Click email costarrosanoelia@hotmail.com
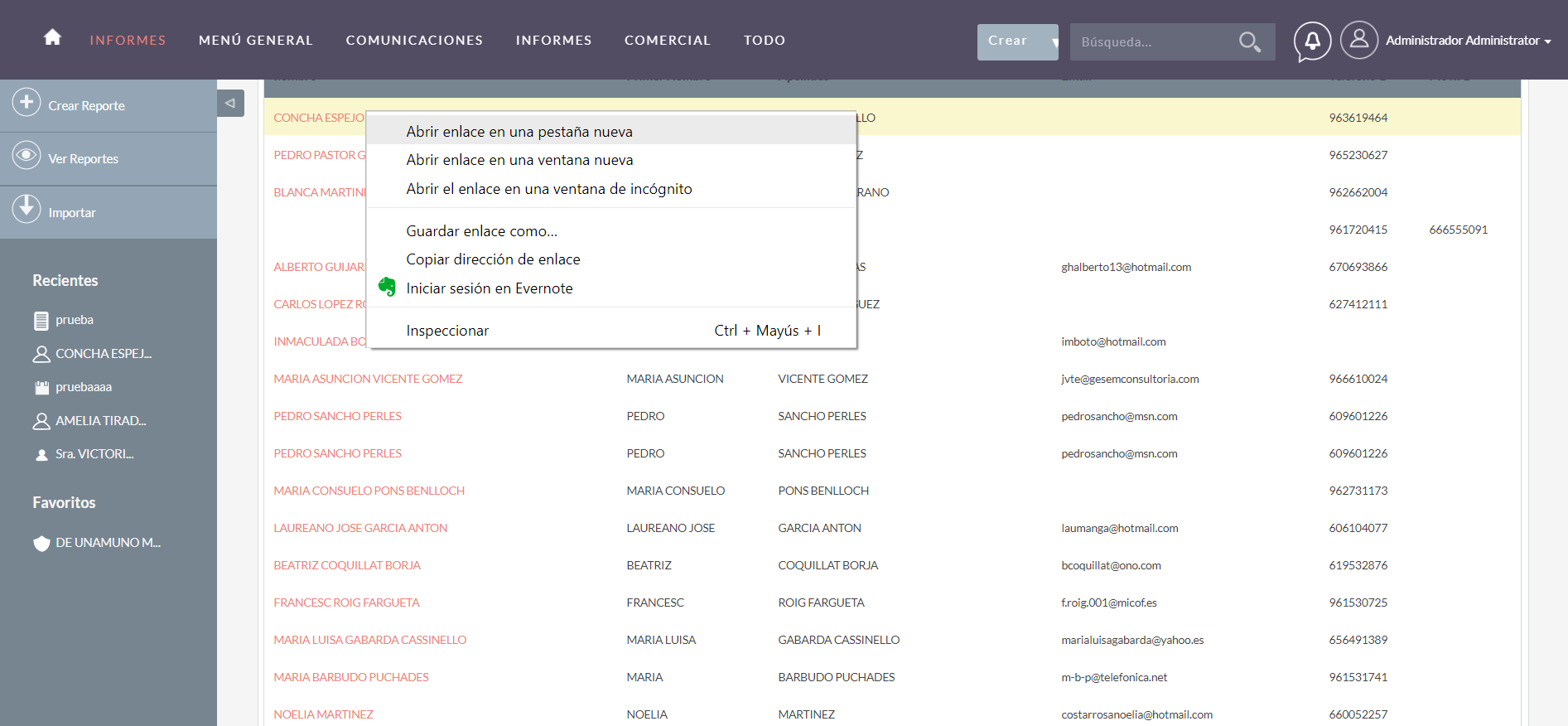Image resolution: width=1568 pixels, height=726 pixels. point(1136,714)
